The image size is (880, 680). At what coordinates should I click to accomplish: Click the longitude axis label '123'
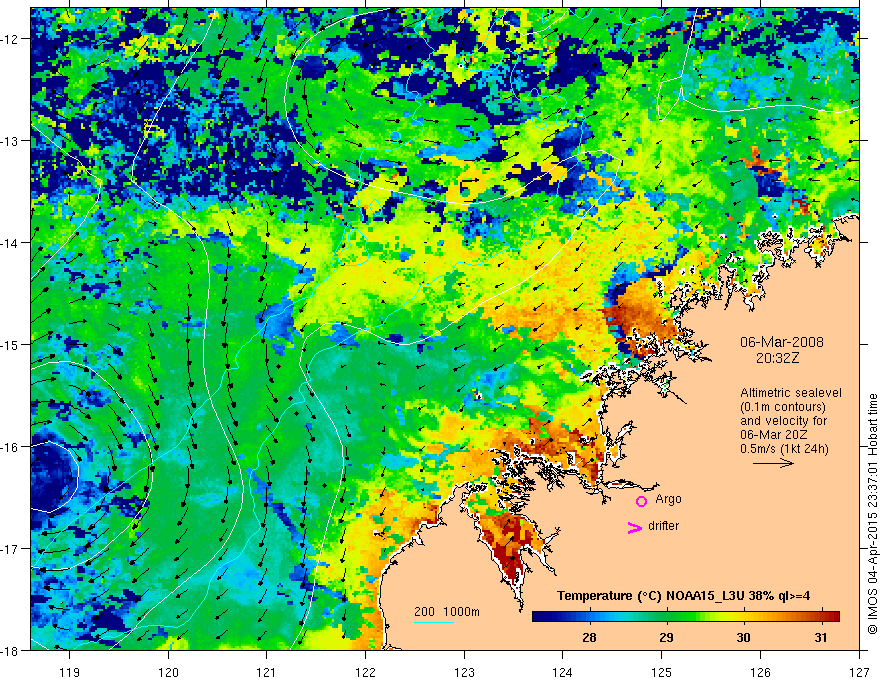tap(464, 672)
